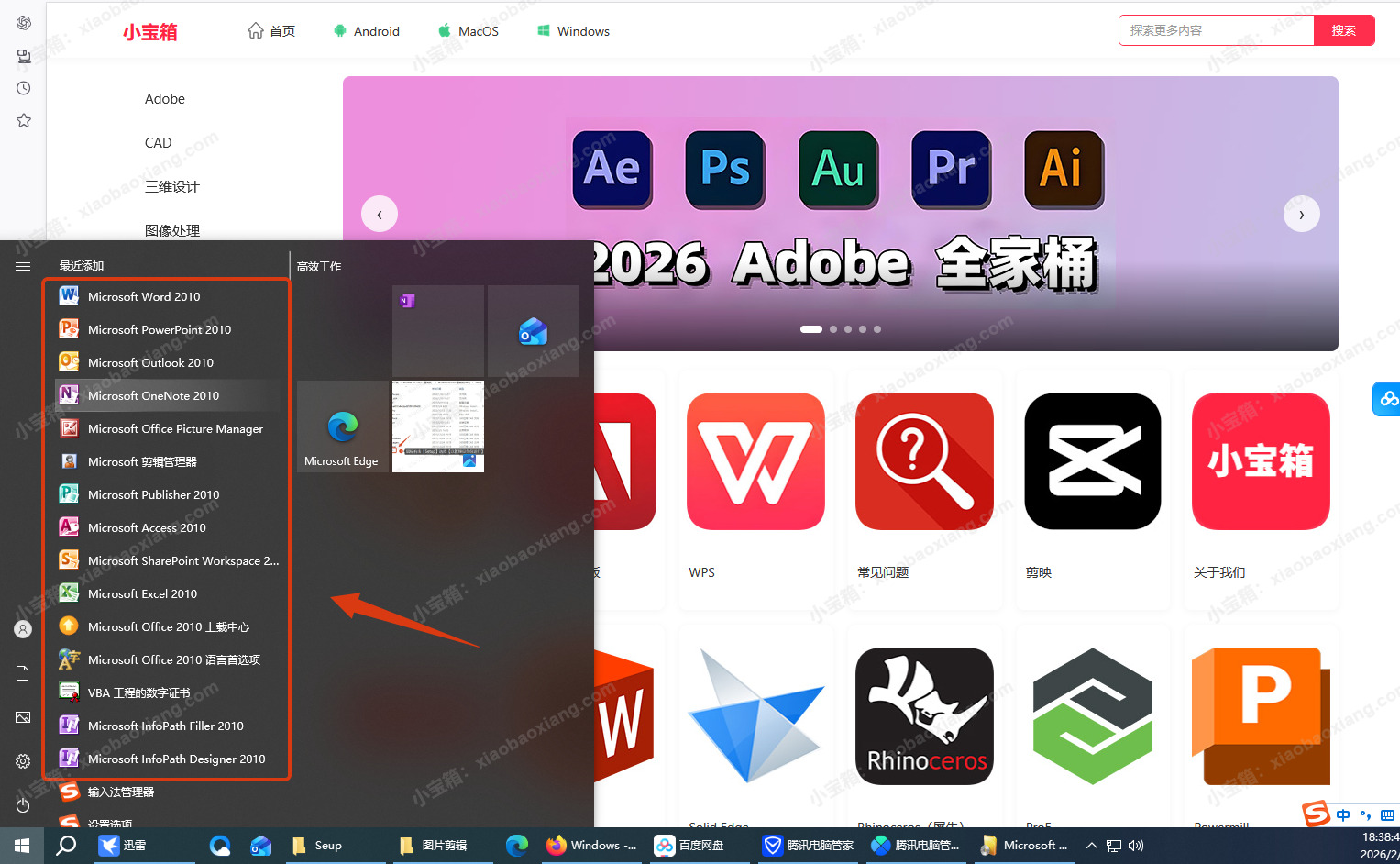Open Microsoft Excel 2010
1400x864 pixels.
[x=142, y=593]
